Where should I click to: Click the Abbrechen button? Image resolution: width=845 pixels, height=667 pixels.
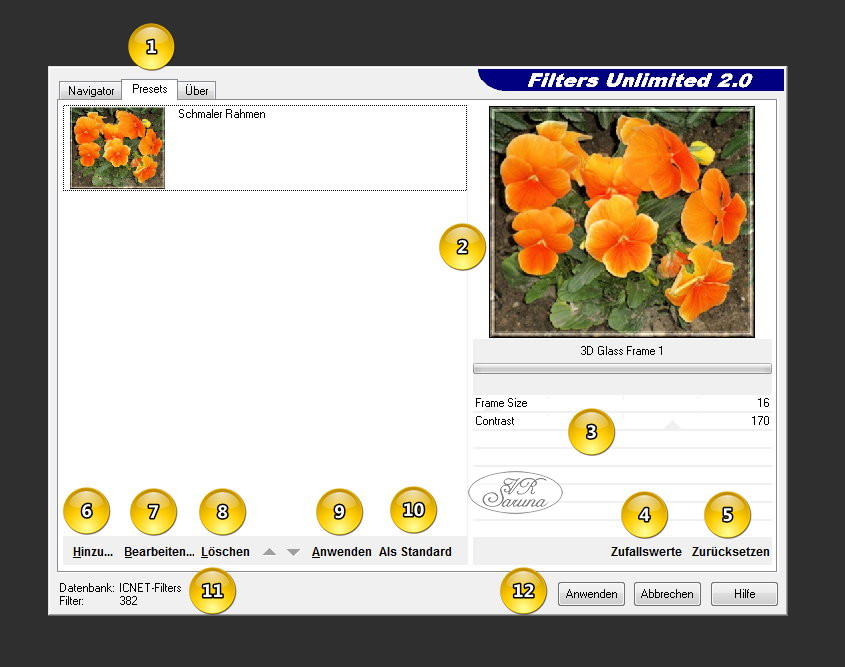[x=667, y=594]
